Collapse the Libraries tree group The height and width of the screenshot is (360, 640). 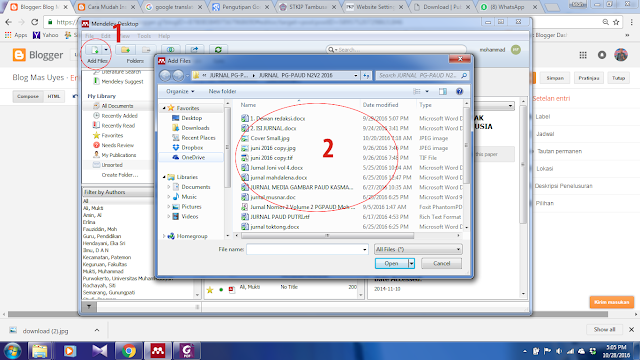tap(164, 177)
